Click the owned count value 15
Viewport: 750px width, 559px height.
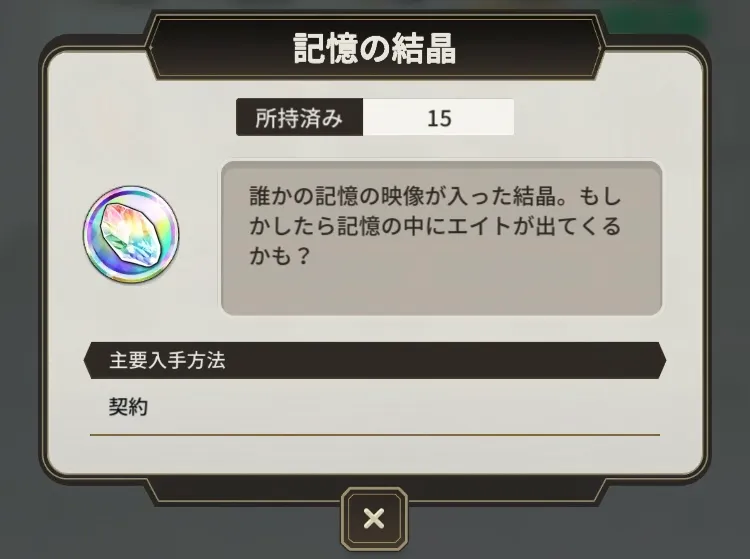[x=439, y=118]
